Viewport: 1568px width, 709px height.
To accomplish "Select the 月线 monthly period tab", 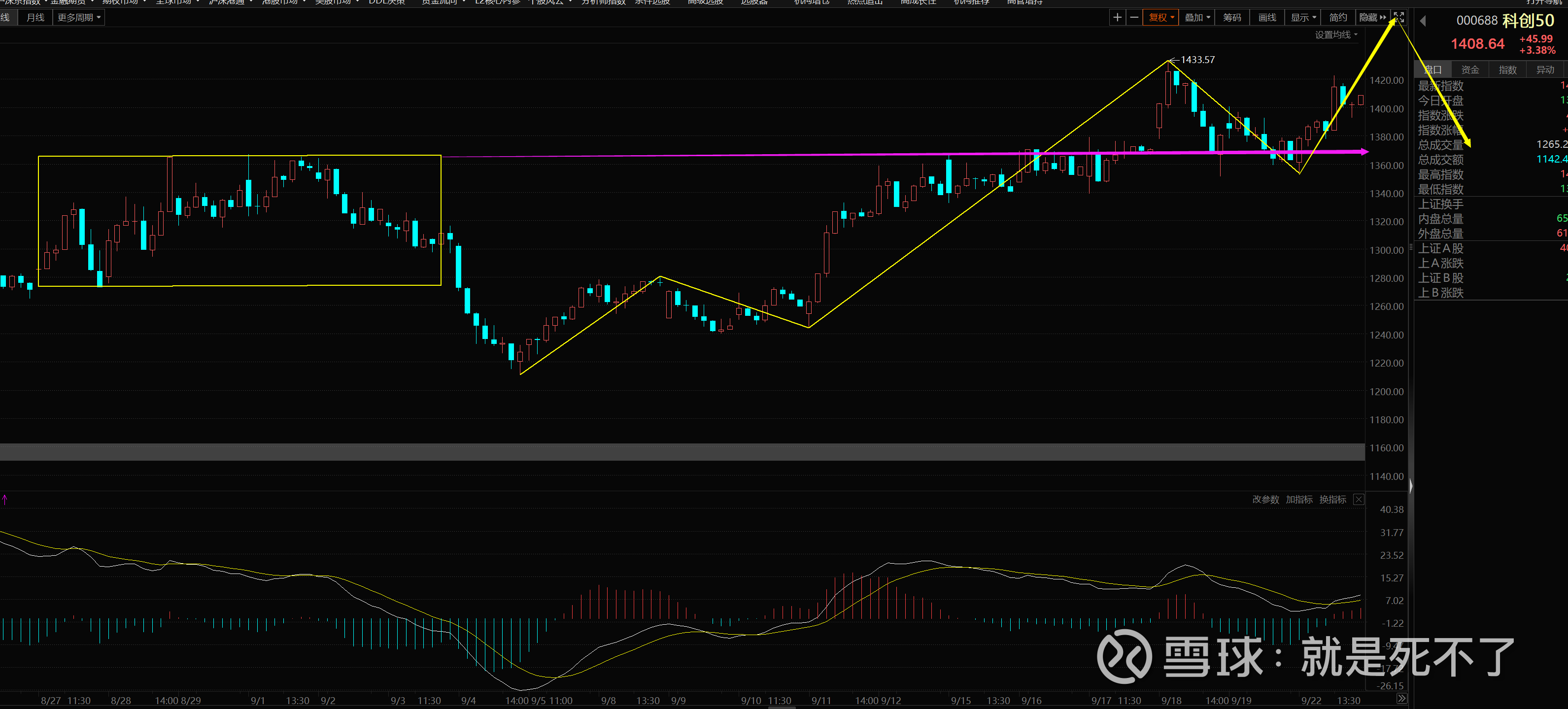I will coord(35,18).
